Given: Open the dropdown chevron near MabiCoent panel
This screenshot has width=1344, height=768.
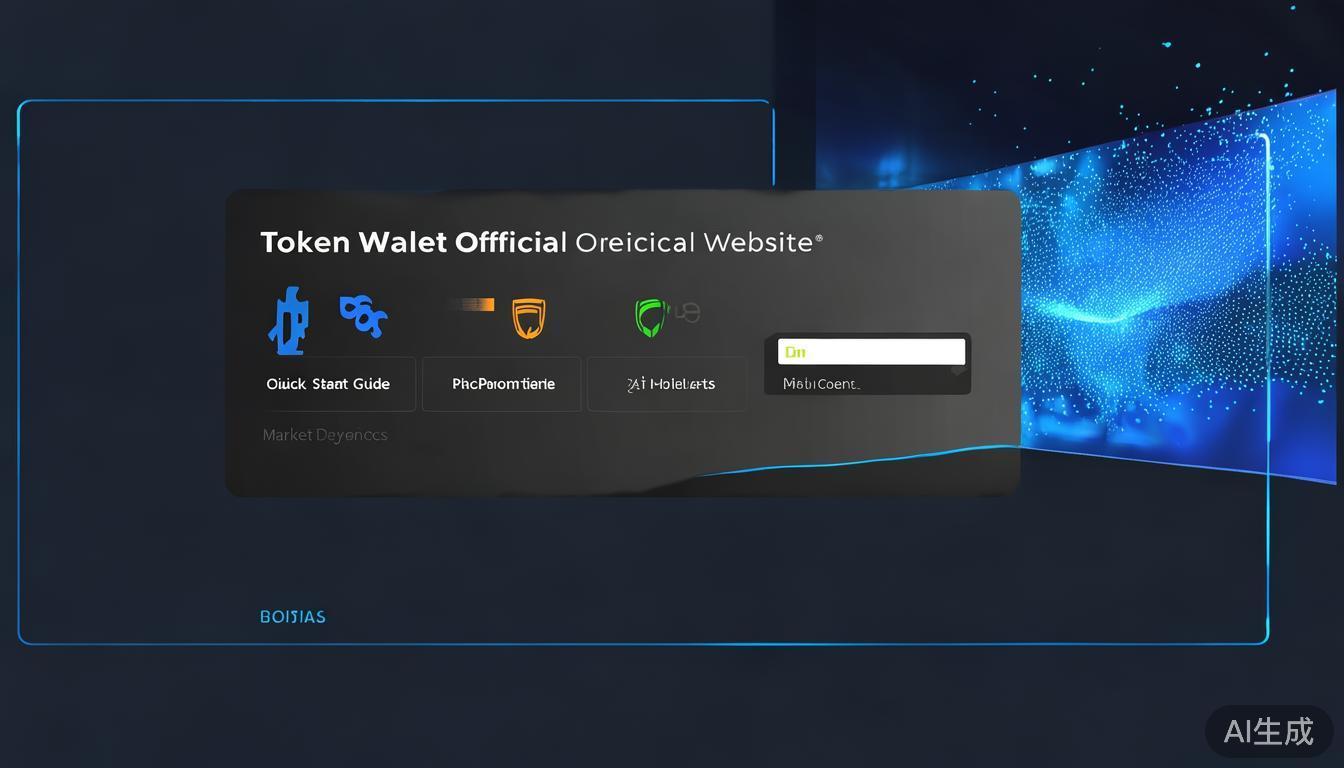Looking at the screenshot, I should [956, 371].
